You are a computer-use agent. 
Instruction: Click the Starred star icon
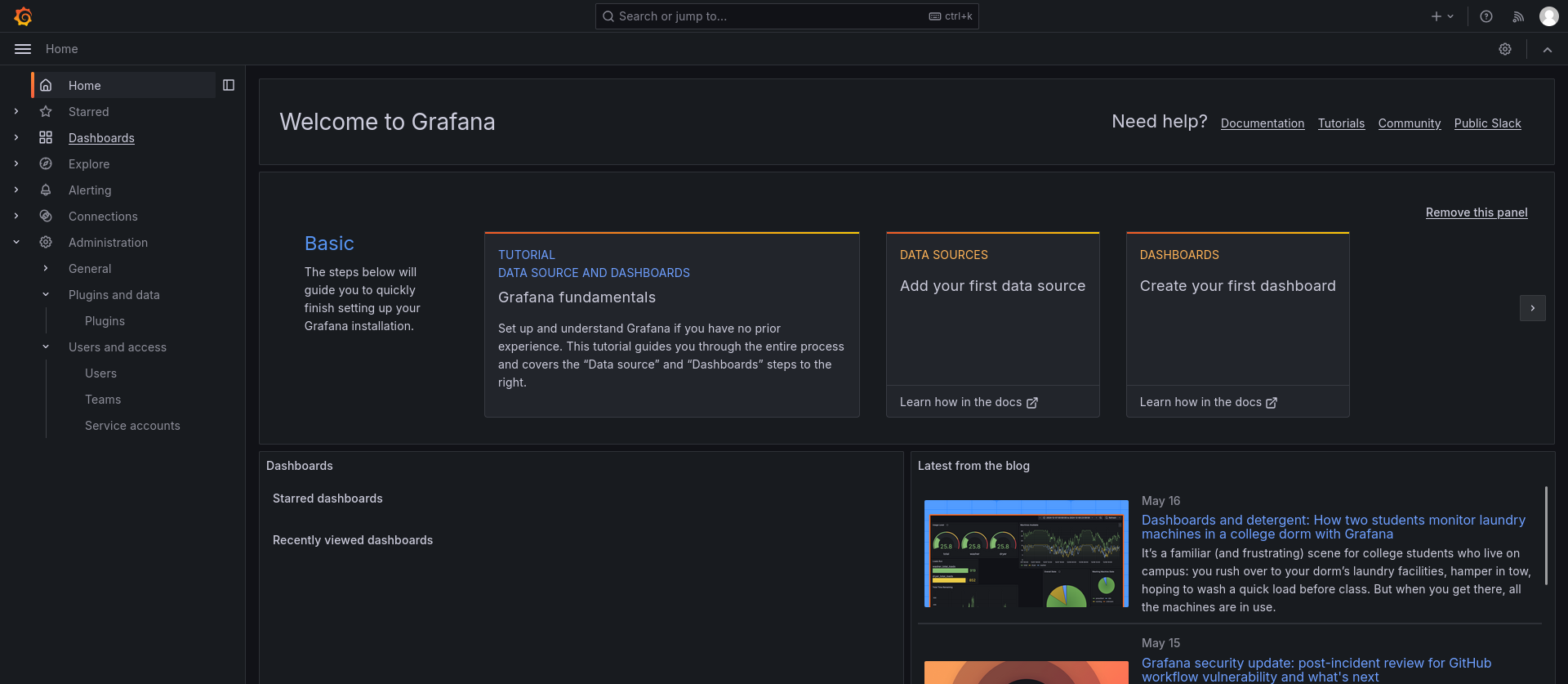pyautogui.click(x=46, y=111)
